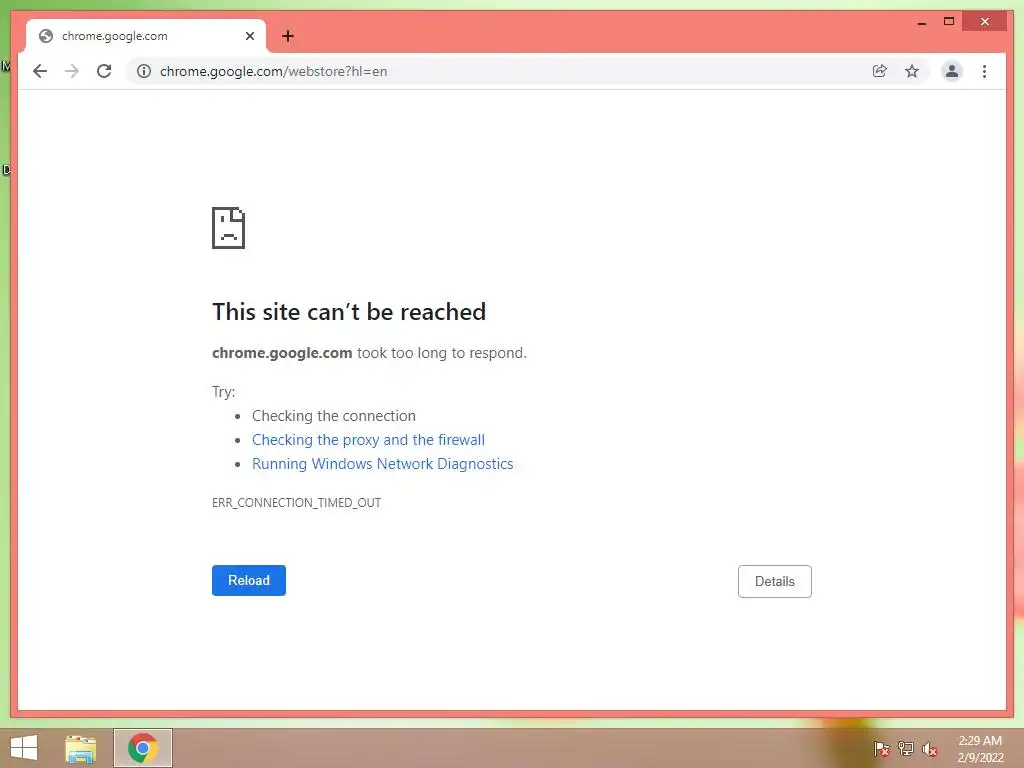Close the Chrome window

(x=985, y=22)
